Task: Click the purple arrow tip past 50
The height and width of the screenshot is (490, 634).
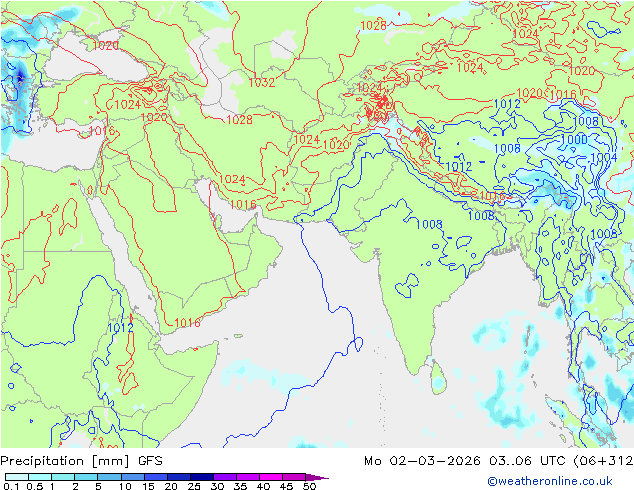Action: tap(317, 477)
